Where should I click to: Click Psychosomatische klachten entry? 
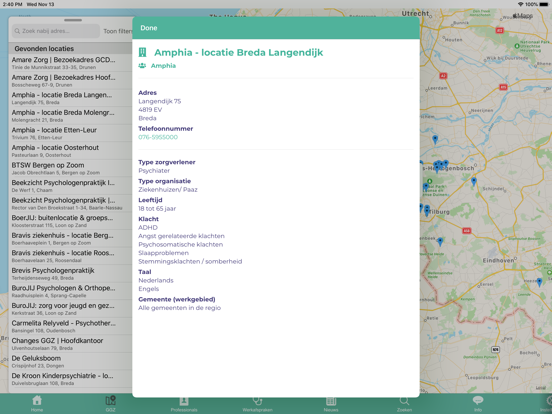click(x=181, y=245)
